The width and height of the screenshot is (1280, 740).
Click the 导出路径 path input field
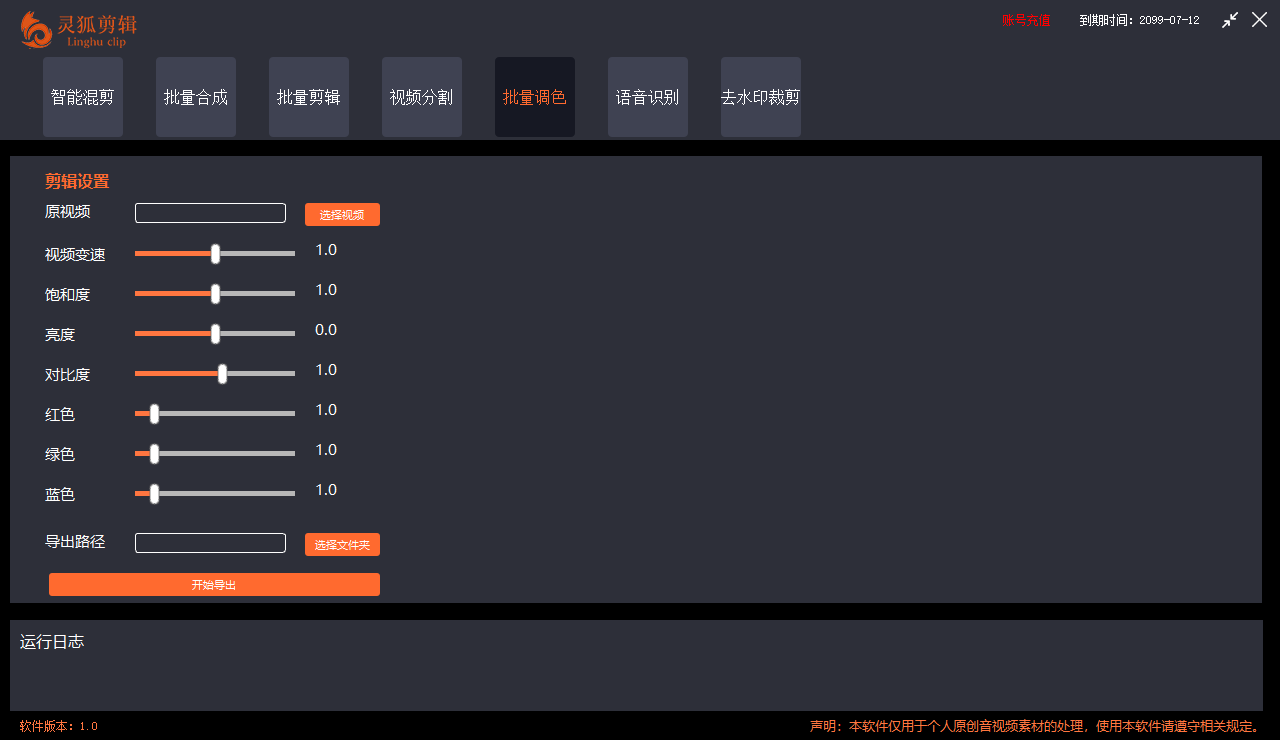[210, 542]
